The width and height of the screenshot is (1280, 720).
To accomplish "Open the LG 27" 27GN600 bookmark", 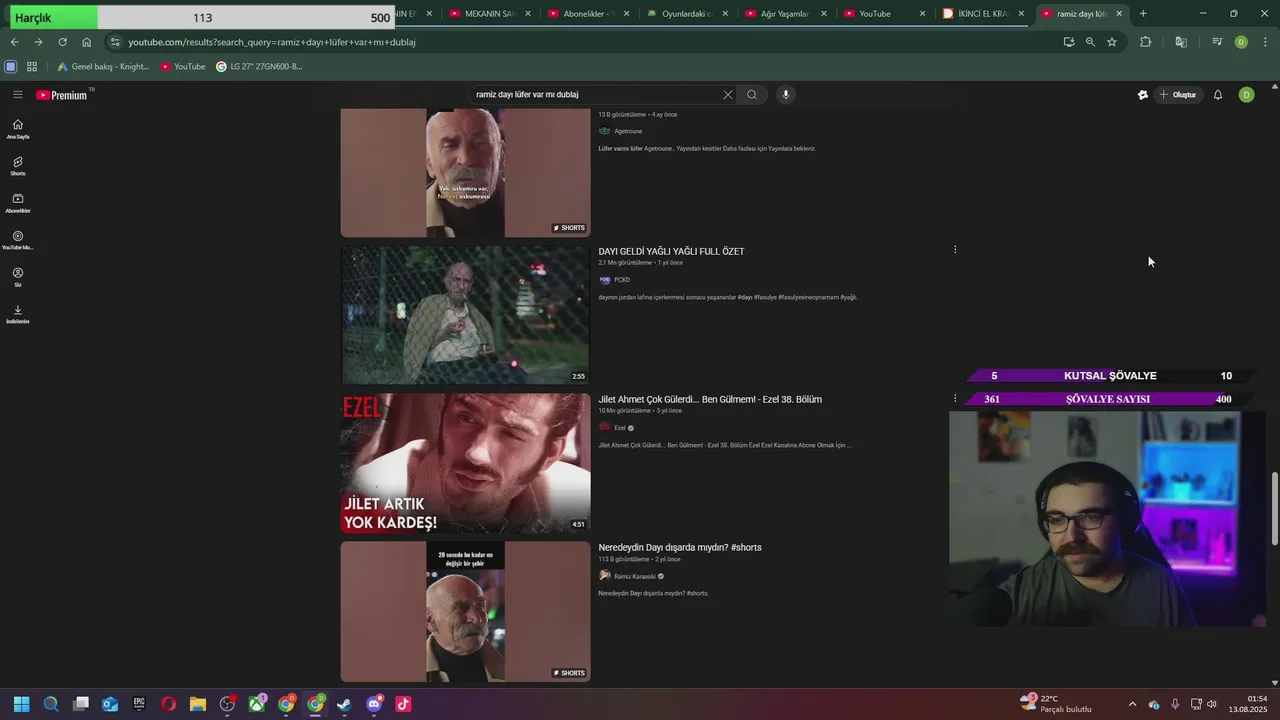I will click(259, 66).
